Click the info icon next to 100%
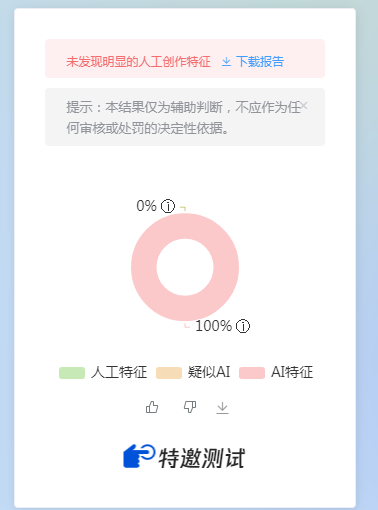 [x=243, y=326]
